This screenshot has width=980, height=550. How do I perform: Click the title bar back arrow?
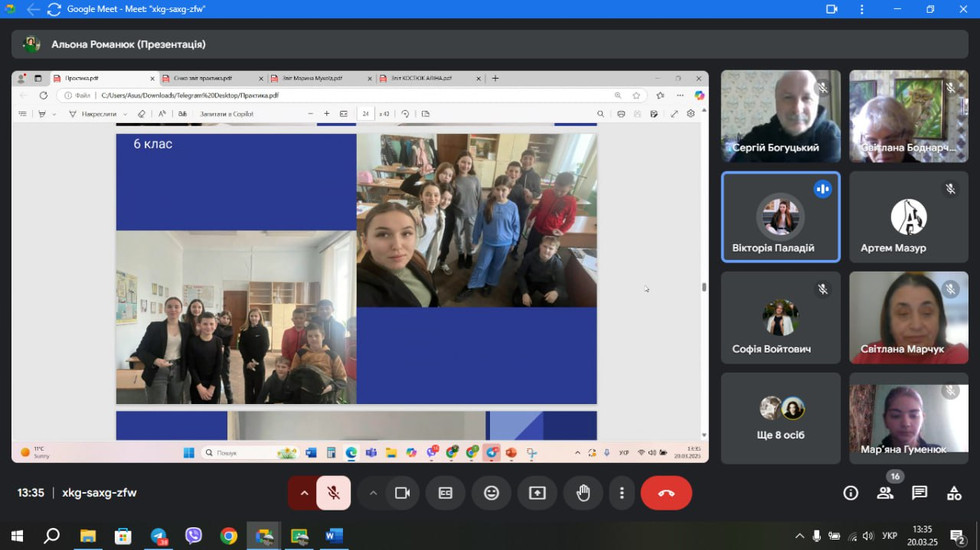click(x=33, y=9)
